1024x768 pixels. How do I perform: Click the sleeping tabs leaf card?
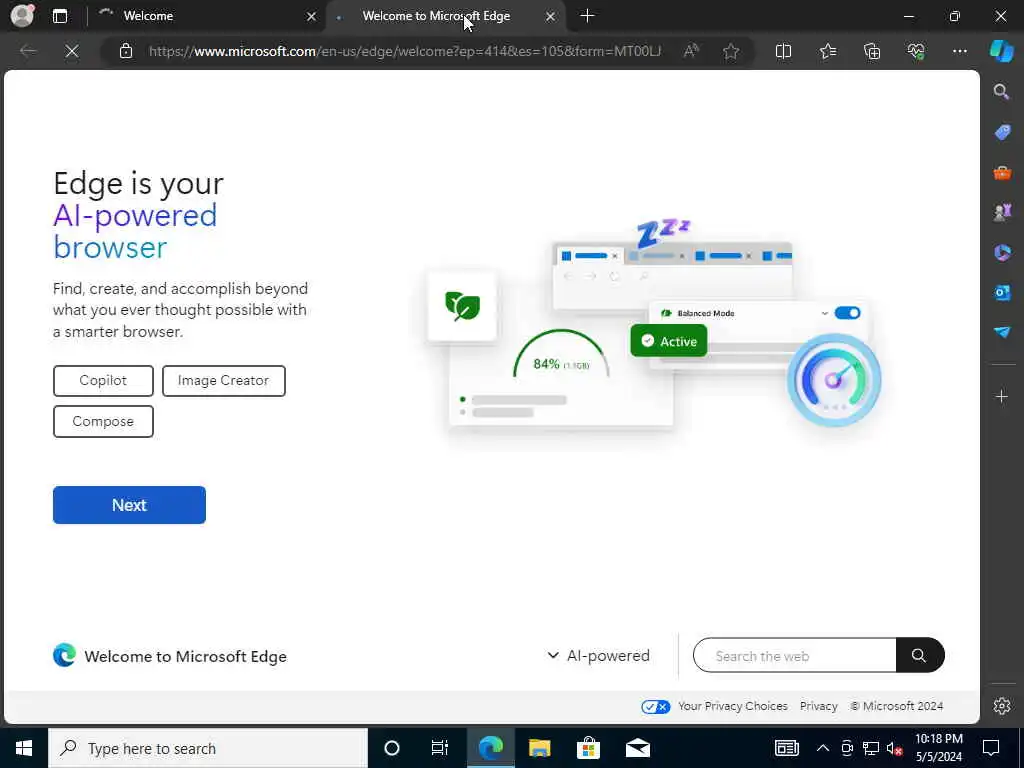click(x=462, y=306)
